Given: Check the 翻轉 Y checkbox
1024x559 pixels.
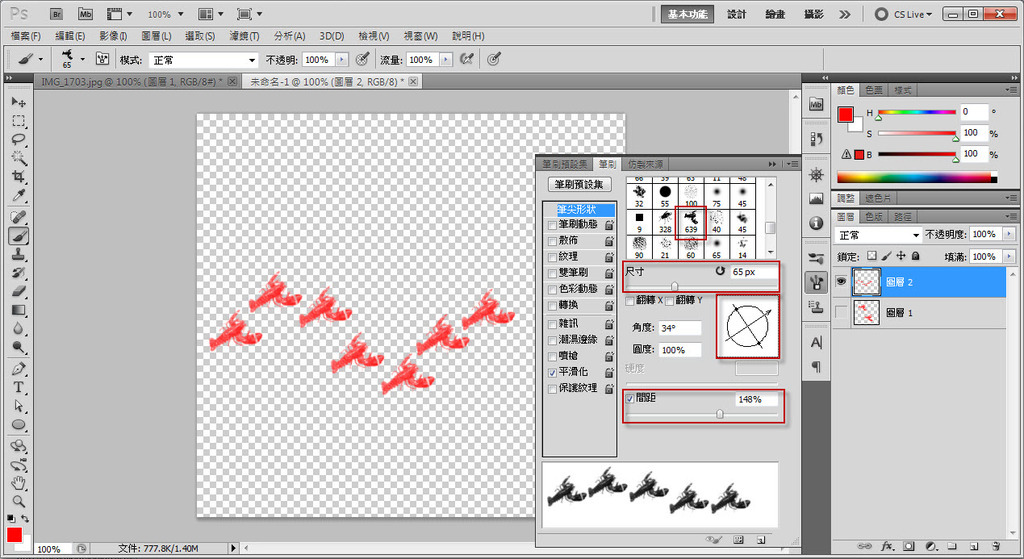Looking at the screenshot, I should click(x=669, y=300).
